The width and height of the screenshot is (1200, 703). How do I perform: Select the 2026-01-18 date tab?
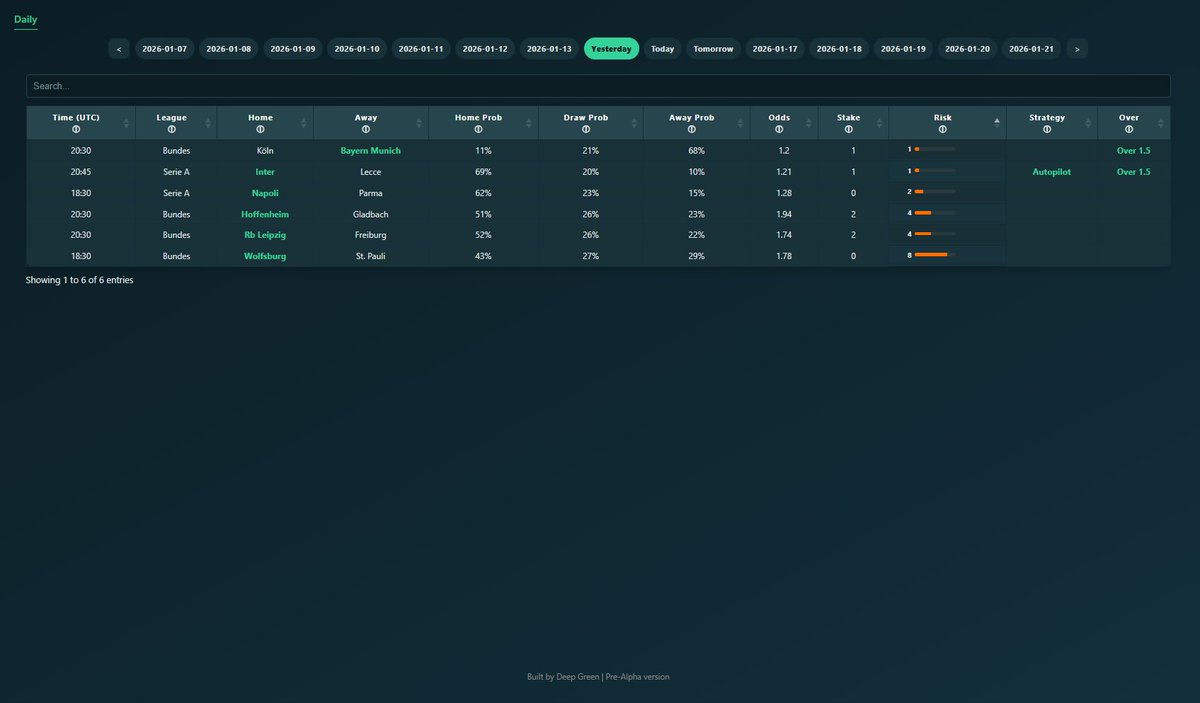tap(839, 48)
